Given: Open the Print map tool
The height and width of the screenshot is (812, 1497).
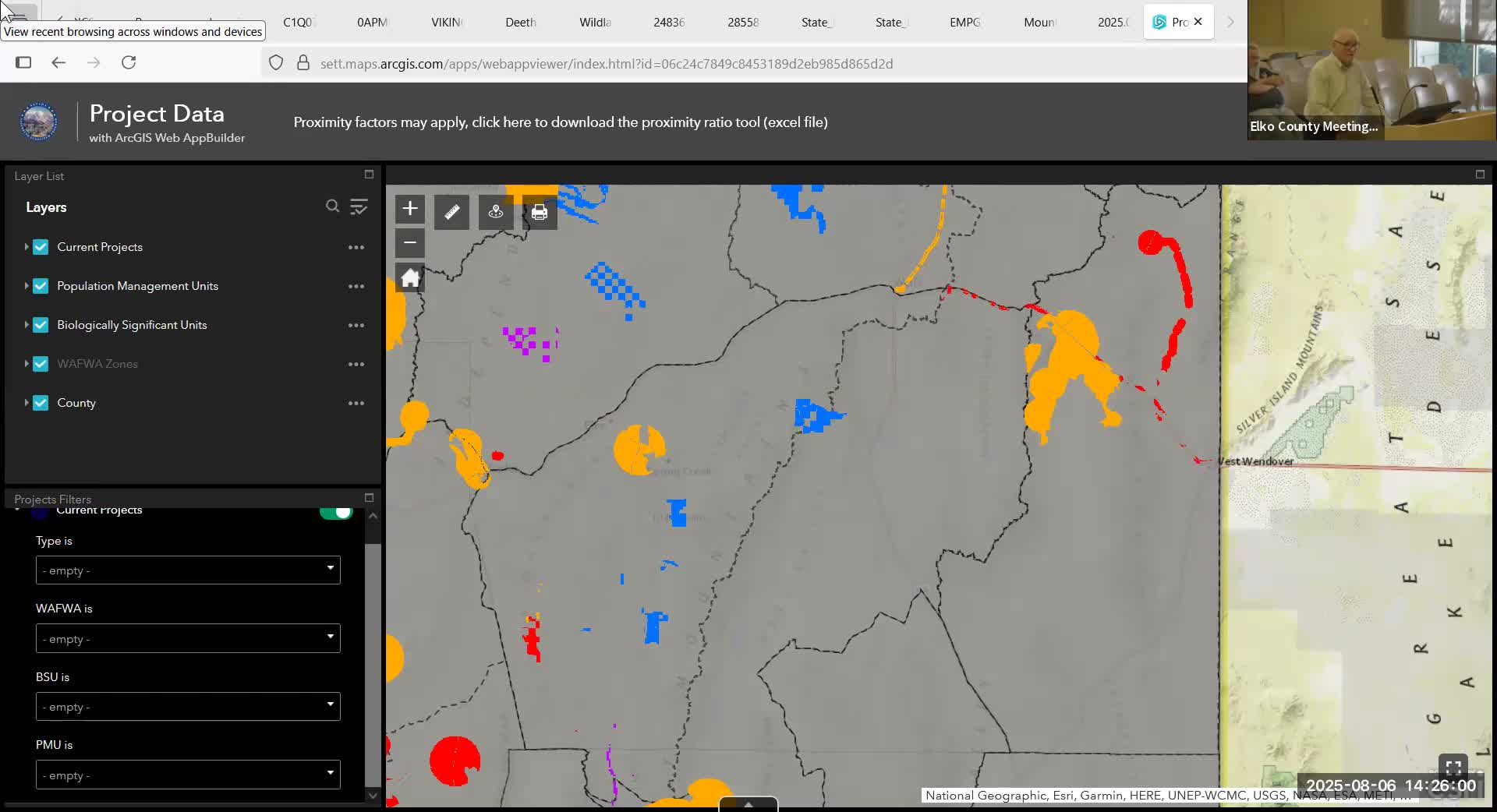Looking at the screenshot, I should coord(539,212).
